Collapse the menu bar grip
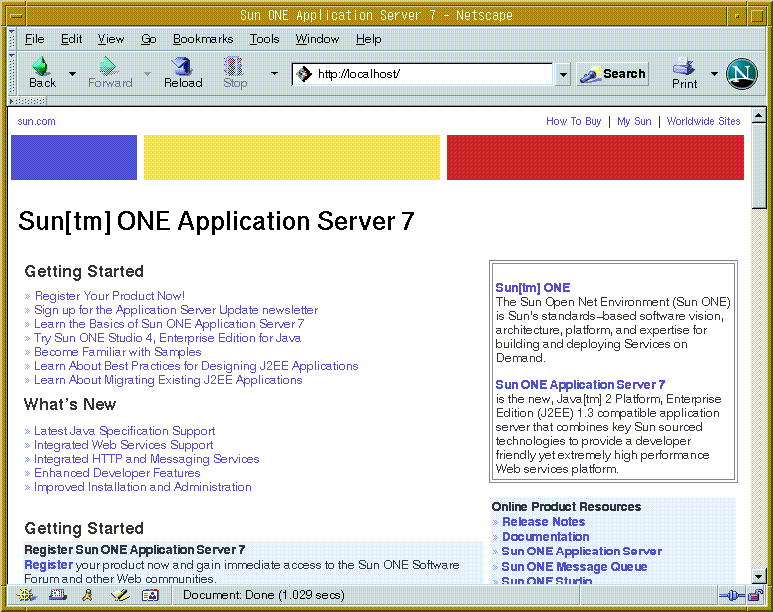Image resolution: width=773 pixels, height=612 pixels. [x=12, y=38]
